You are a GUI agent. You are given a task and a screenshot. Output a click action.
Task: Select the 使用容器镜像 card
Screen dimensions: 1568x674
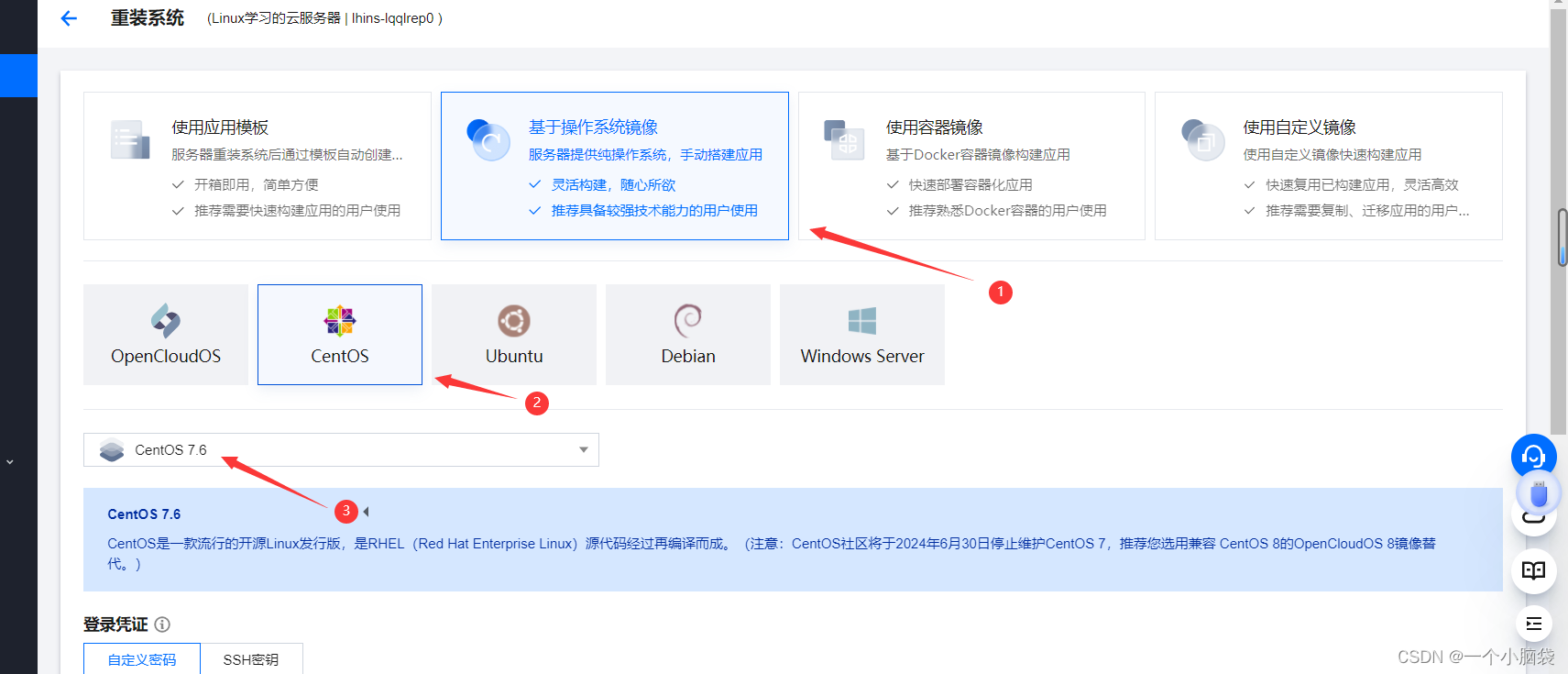[971, 166]
